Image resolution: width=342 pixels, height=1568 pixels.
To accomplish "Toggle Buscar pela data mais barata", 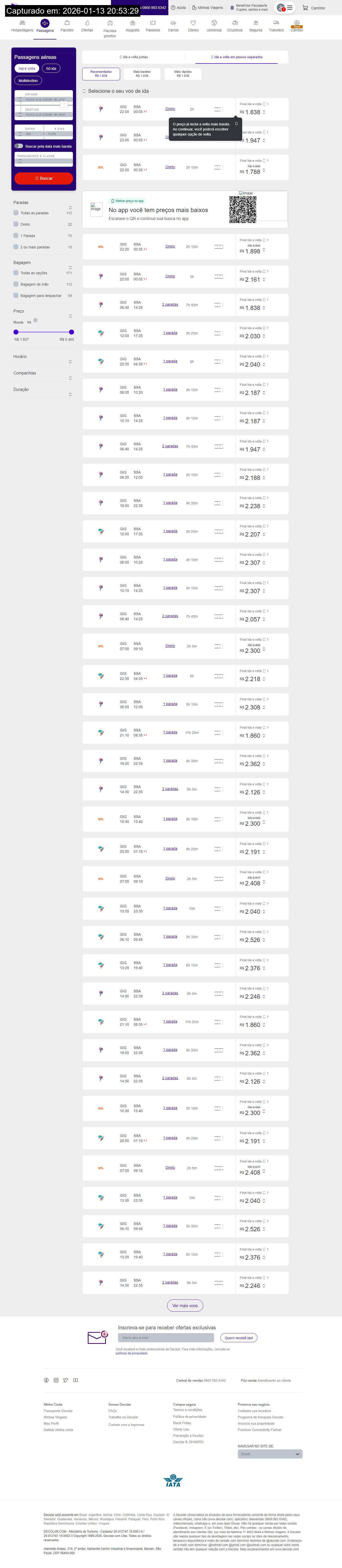I will tap(19, 146).
